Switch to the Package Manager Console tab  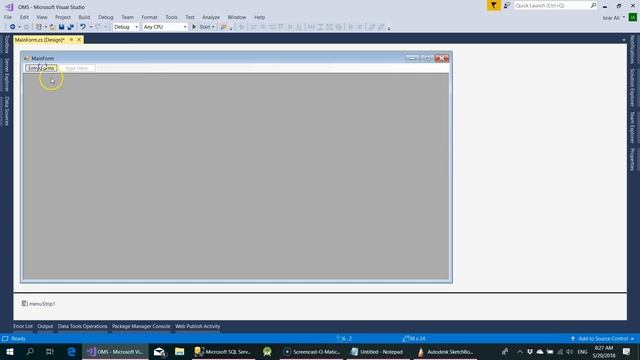(x=141, y=326)
